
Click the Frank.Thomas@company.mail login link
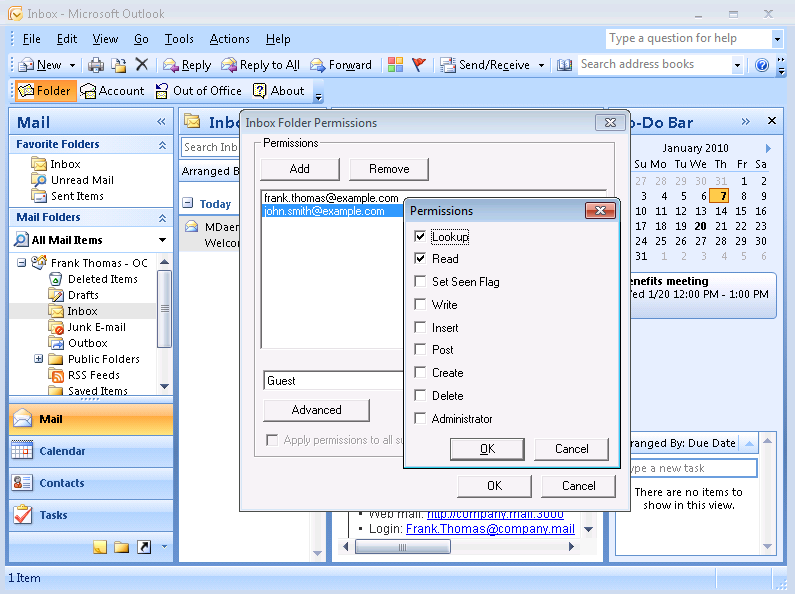coord(490,529)
